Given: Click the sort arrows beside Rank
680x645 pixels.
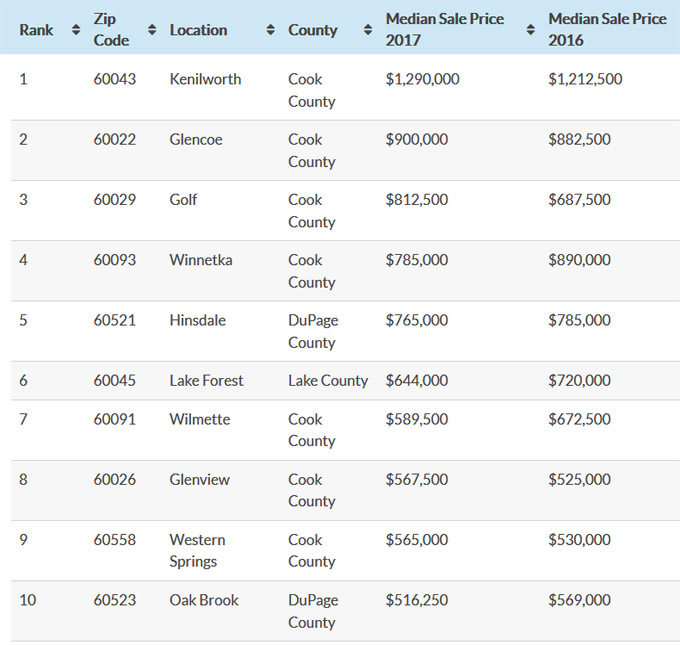Looking at the screenshot, I should (76, 30).
